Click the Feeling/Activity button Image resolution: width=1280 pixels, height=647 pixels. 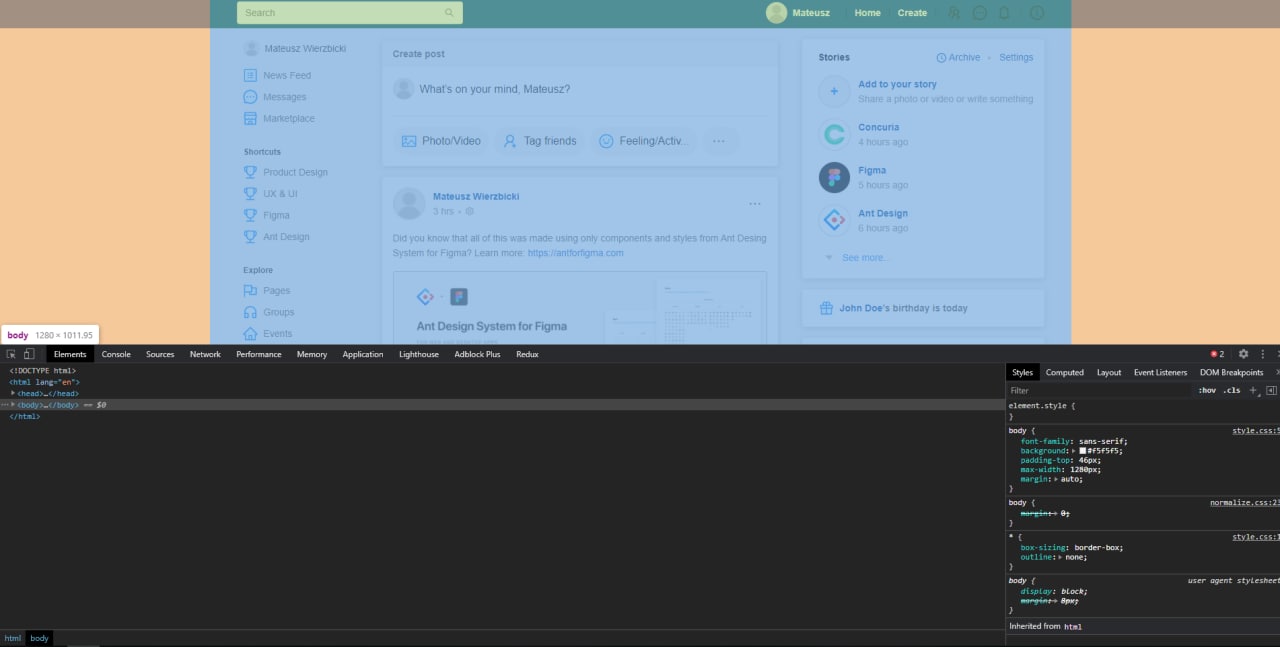click(644, 141)
